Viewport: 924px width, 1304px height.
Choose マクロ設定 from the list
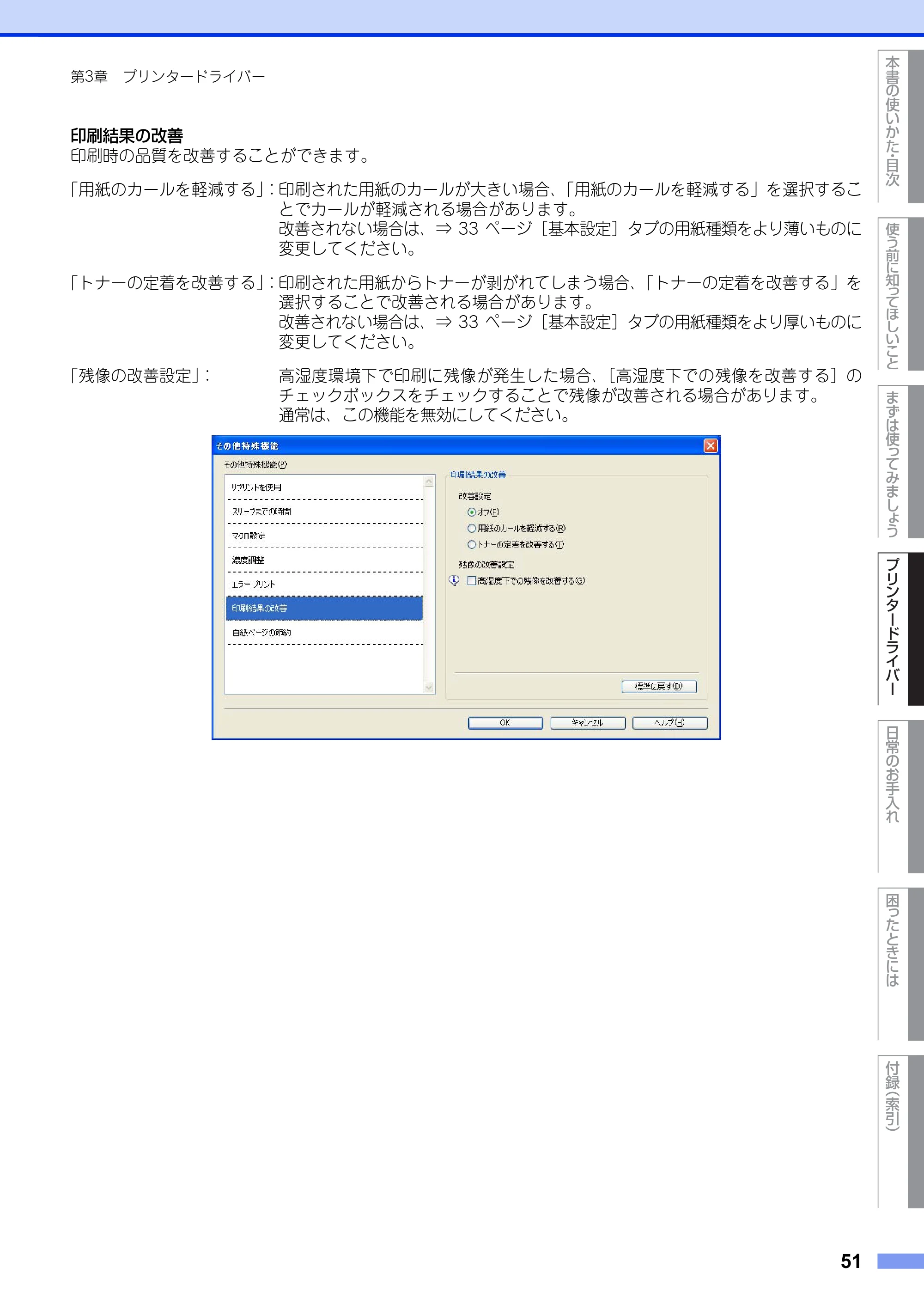click(324, 536)
